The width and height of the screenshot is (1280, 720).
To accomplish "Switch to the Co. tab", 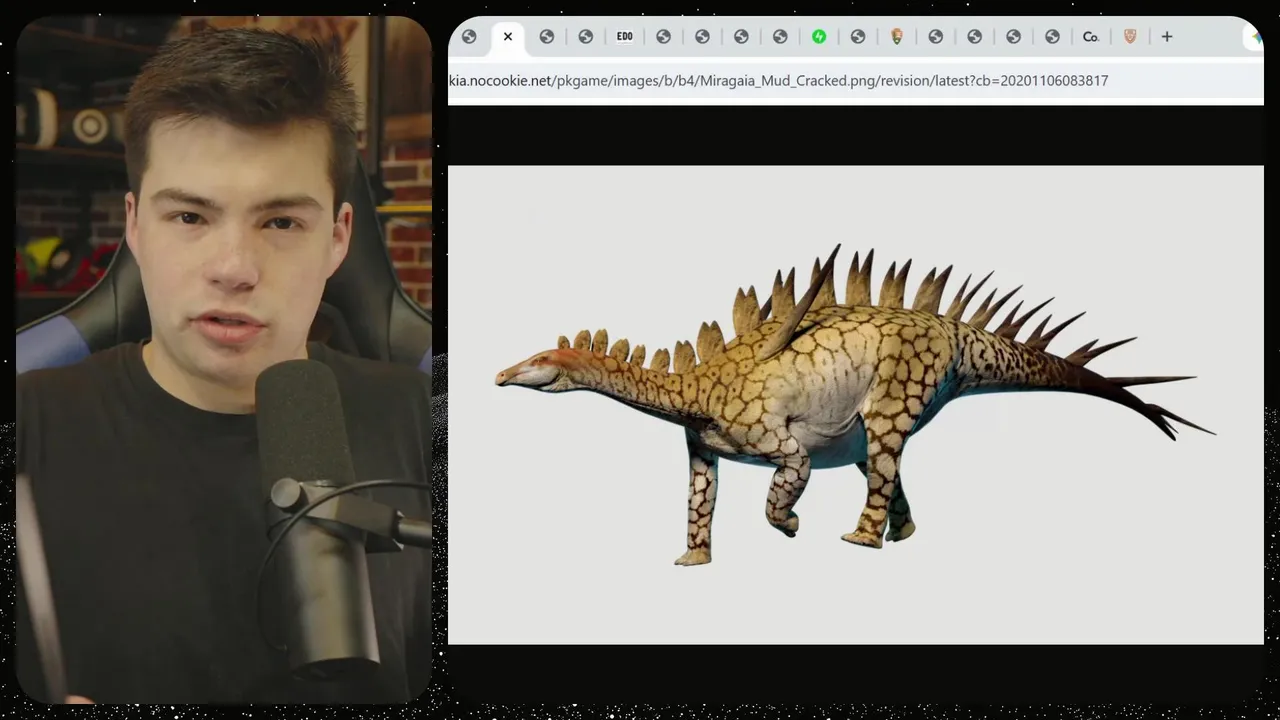I will point(1091,37).
